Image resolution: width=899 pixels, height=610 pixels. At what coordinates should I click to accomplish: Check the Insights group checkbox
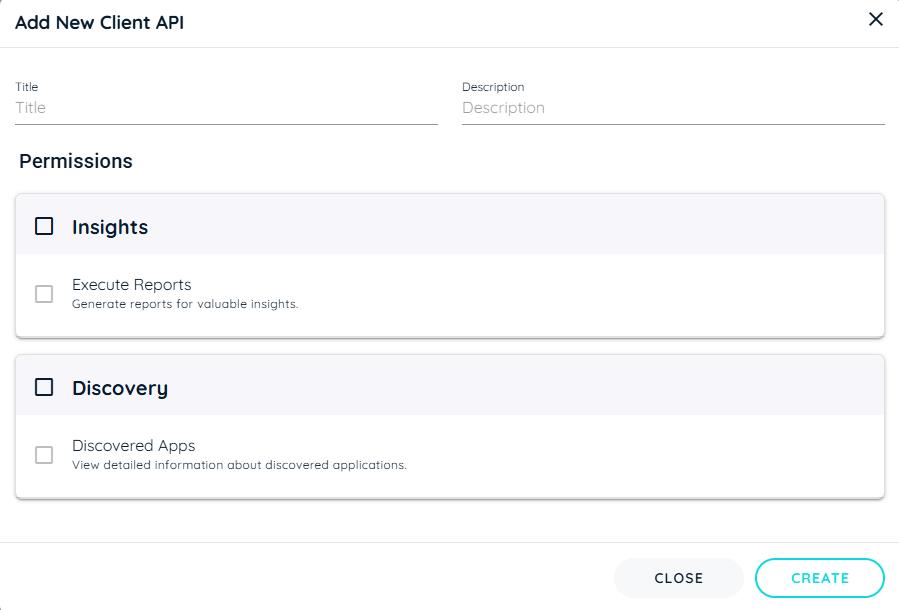[44, 226]
